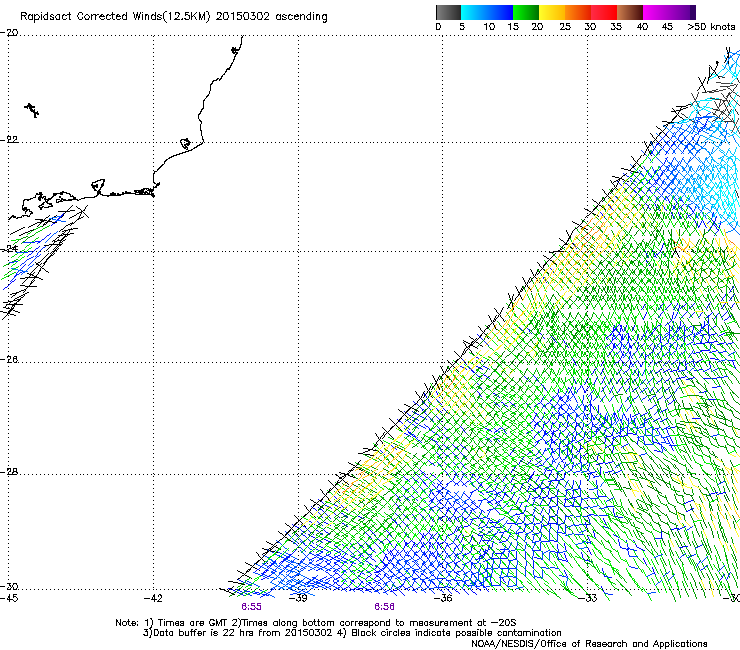Click the -30 latitude axis label
This screenshot has height=650, width=740.
coord(9,587)
